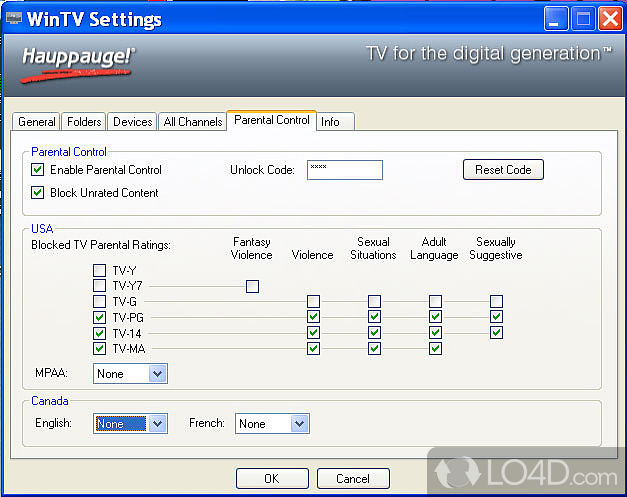Uncheck TV-PG Sexually Suggestive checkbox
627x497 pixels.
tap(496, 317)
